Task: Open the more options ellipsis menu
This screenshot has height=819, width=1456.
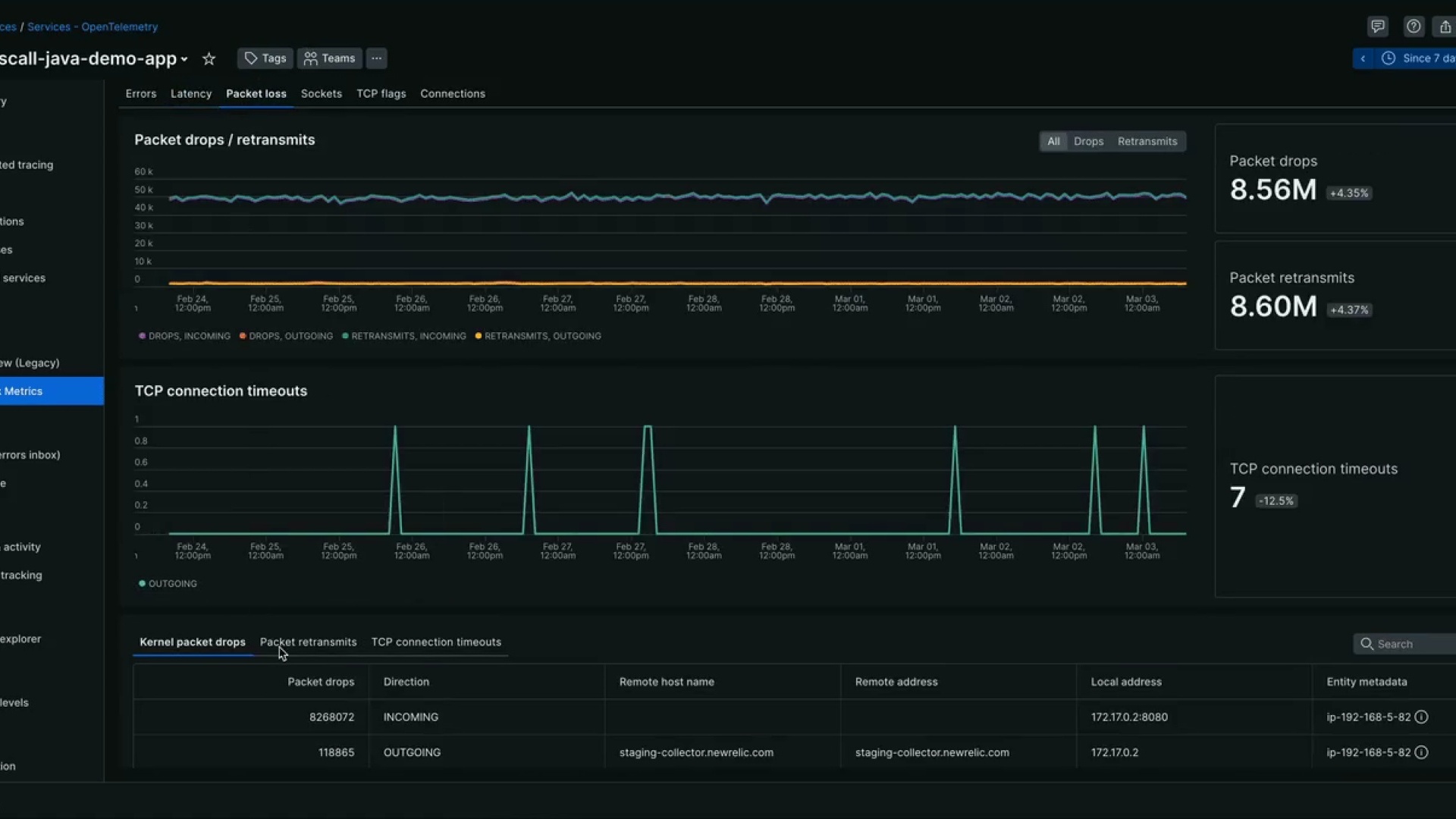Action: 376,58
